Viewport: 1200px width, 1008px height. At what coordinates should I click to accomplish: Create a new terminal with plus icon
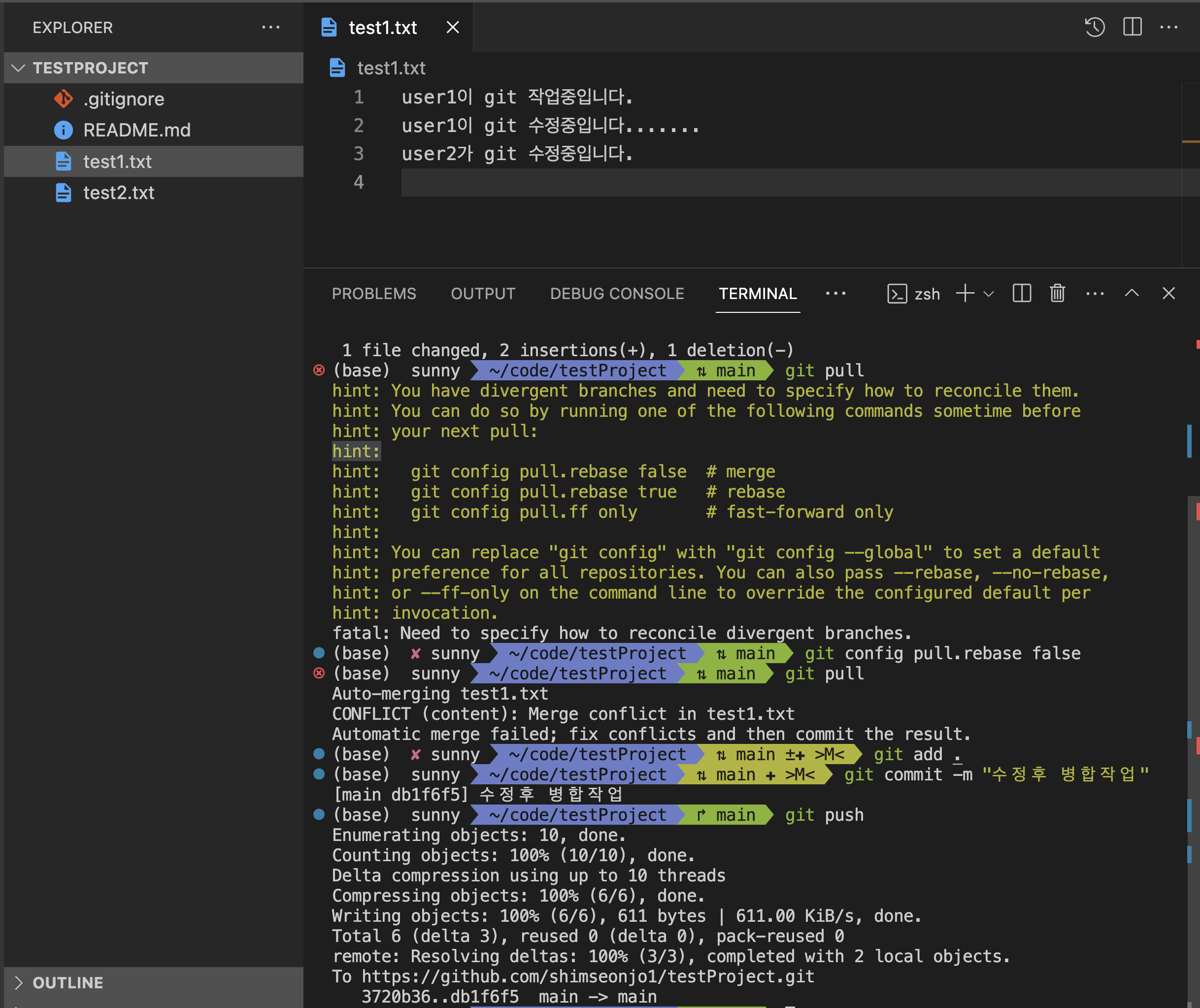point(965,293)
